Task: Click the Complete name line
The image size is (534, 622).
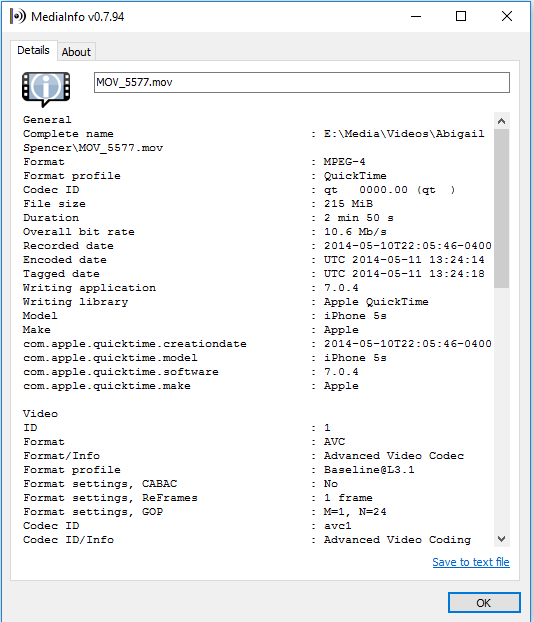Action: click(x=254, y=134)
